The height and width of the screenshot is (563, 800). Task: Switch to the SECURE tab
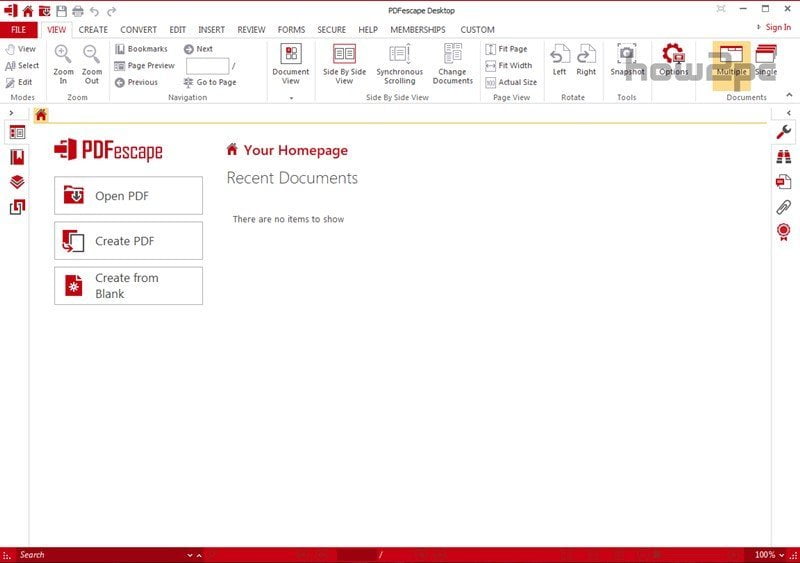(332, 30)
